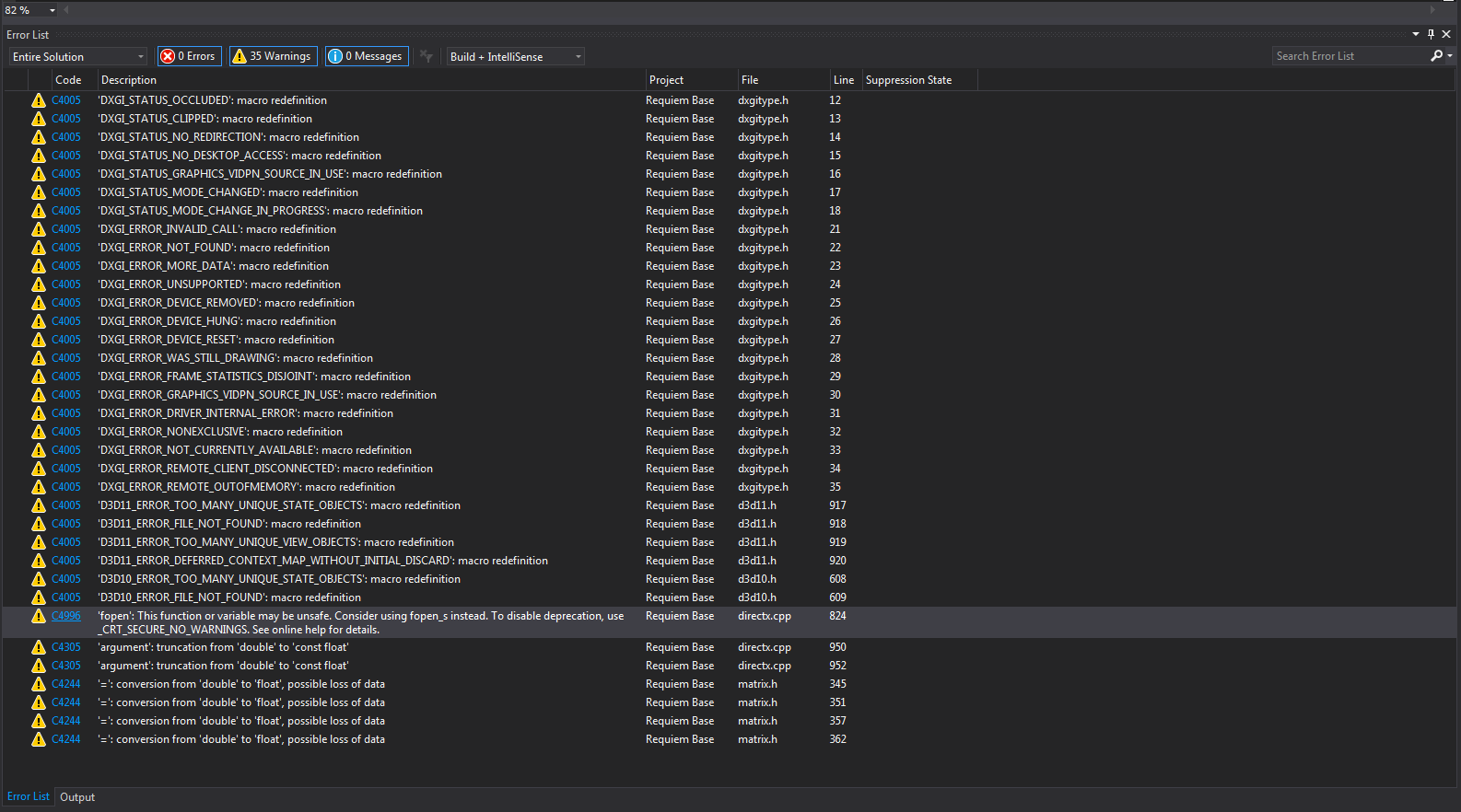Click d3d11.h file cell on line 917
The image size is (1461, 812).
[757, 505]
